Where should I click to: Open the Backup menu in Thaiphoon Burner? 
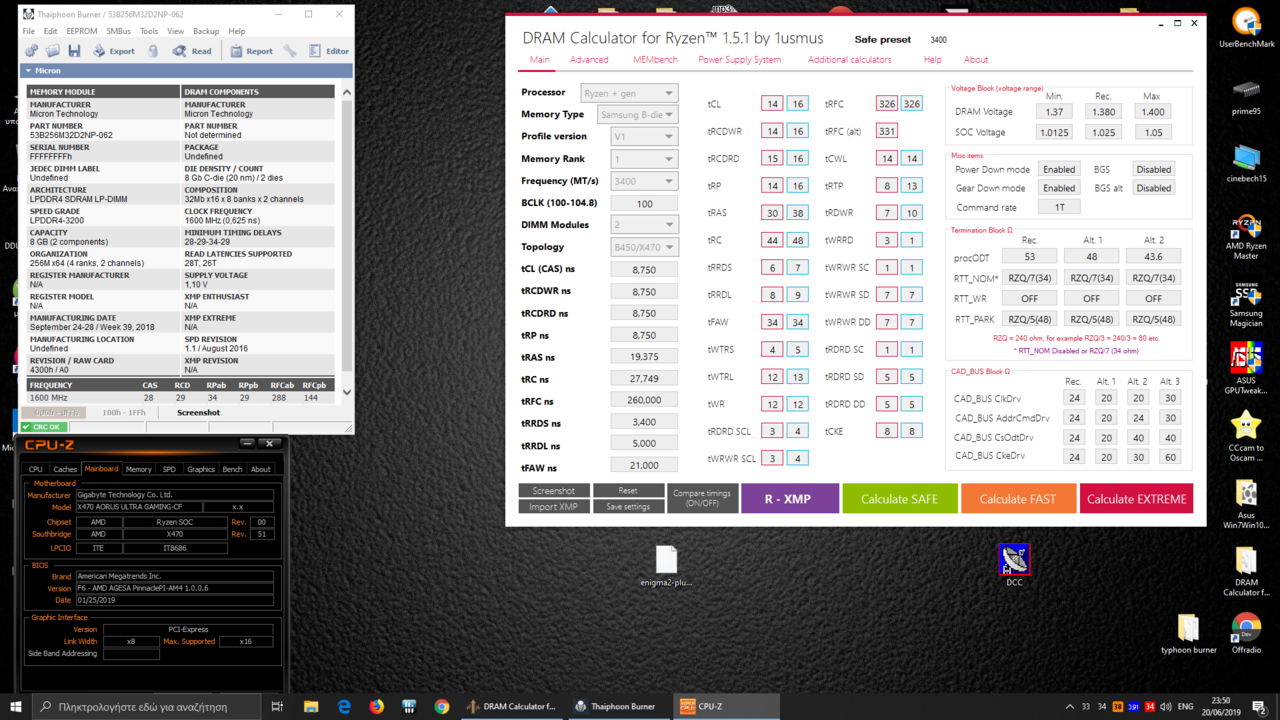tap(206, 31)
